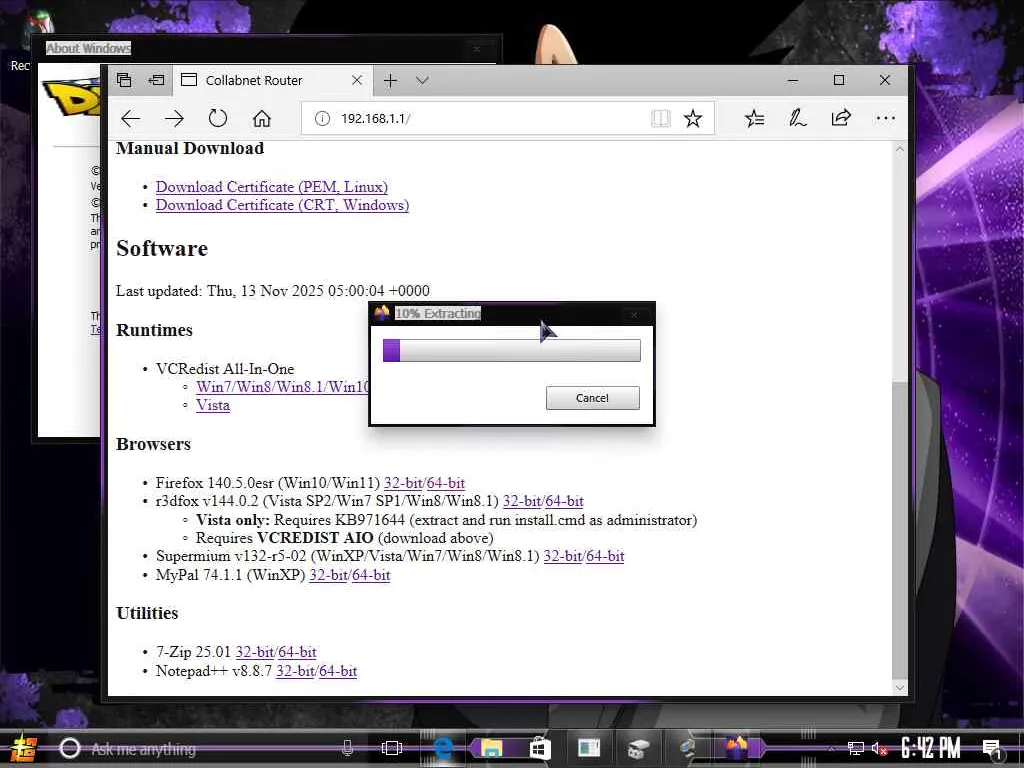
Task: Click the page vertical scrollbar thumb
Action: pyautogui.click(x=899, y=529)
